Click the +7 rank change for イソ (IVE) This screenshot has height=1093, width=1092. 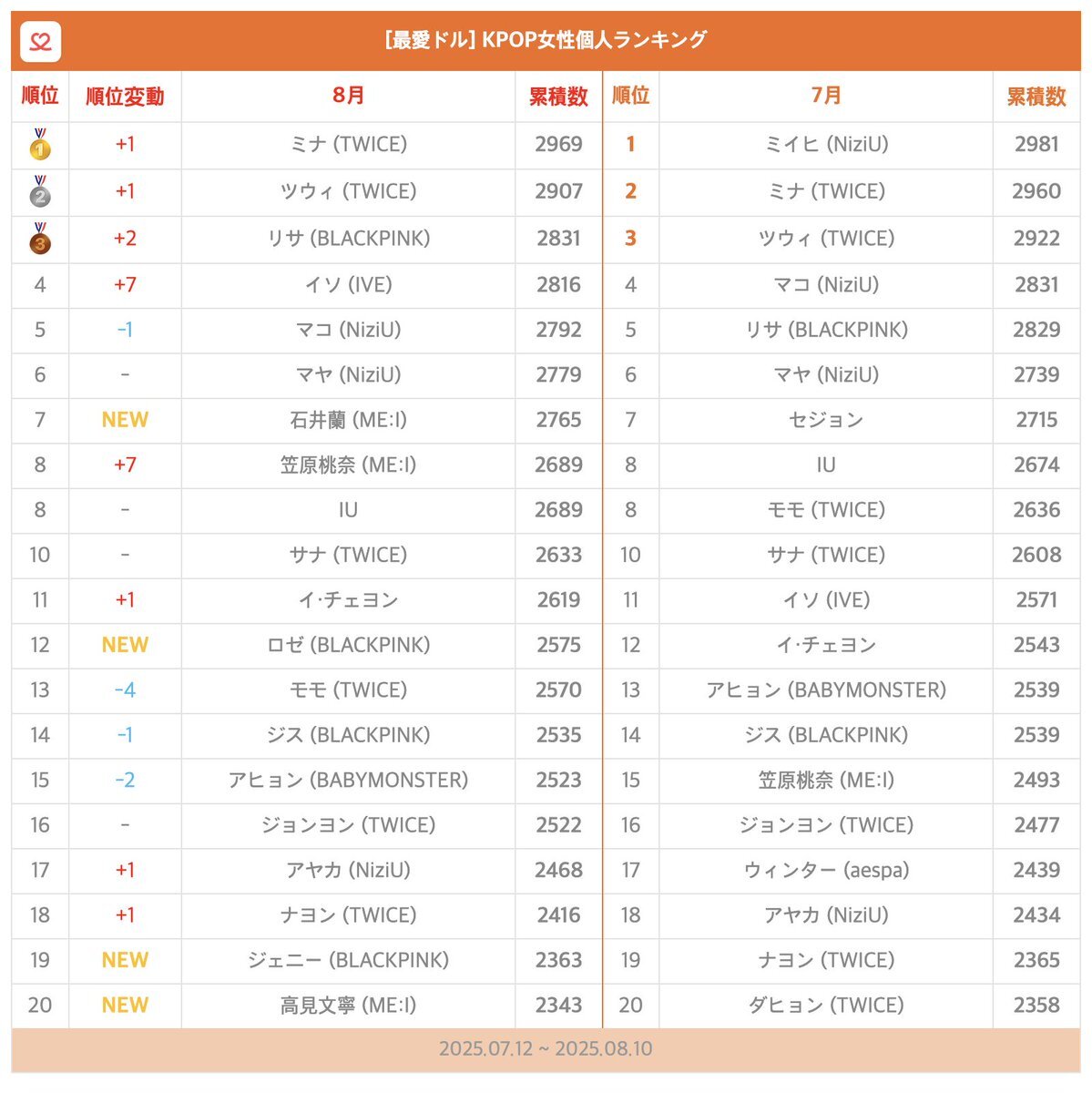(x=125, y=284)
